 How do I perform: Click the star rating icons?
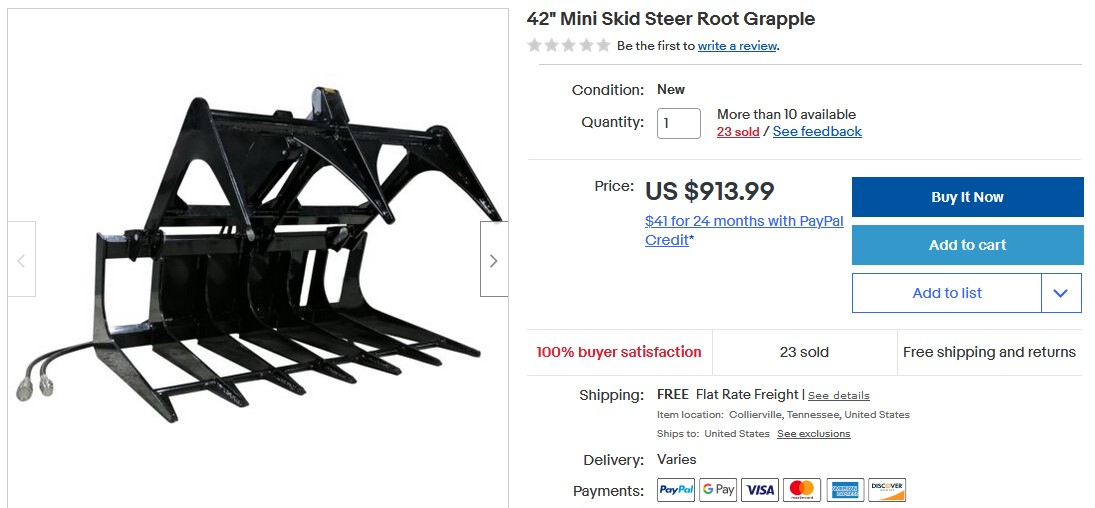tap(568, 45)
